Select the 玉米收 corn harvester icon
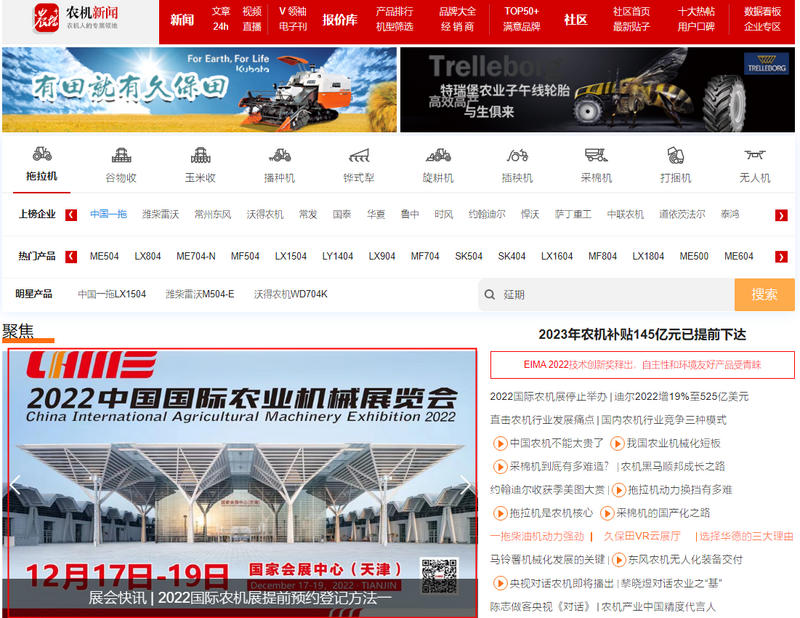The width and height of the screenshot is (800, 618). click(201, 155)
